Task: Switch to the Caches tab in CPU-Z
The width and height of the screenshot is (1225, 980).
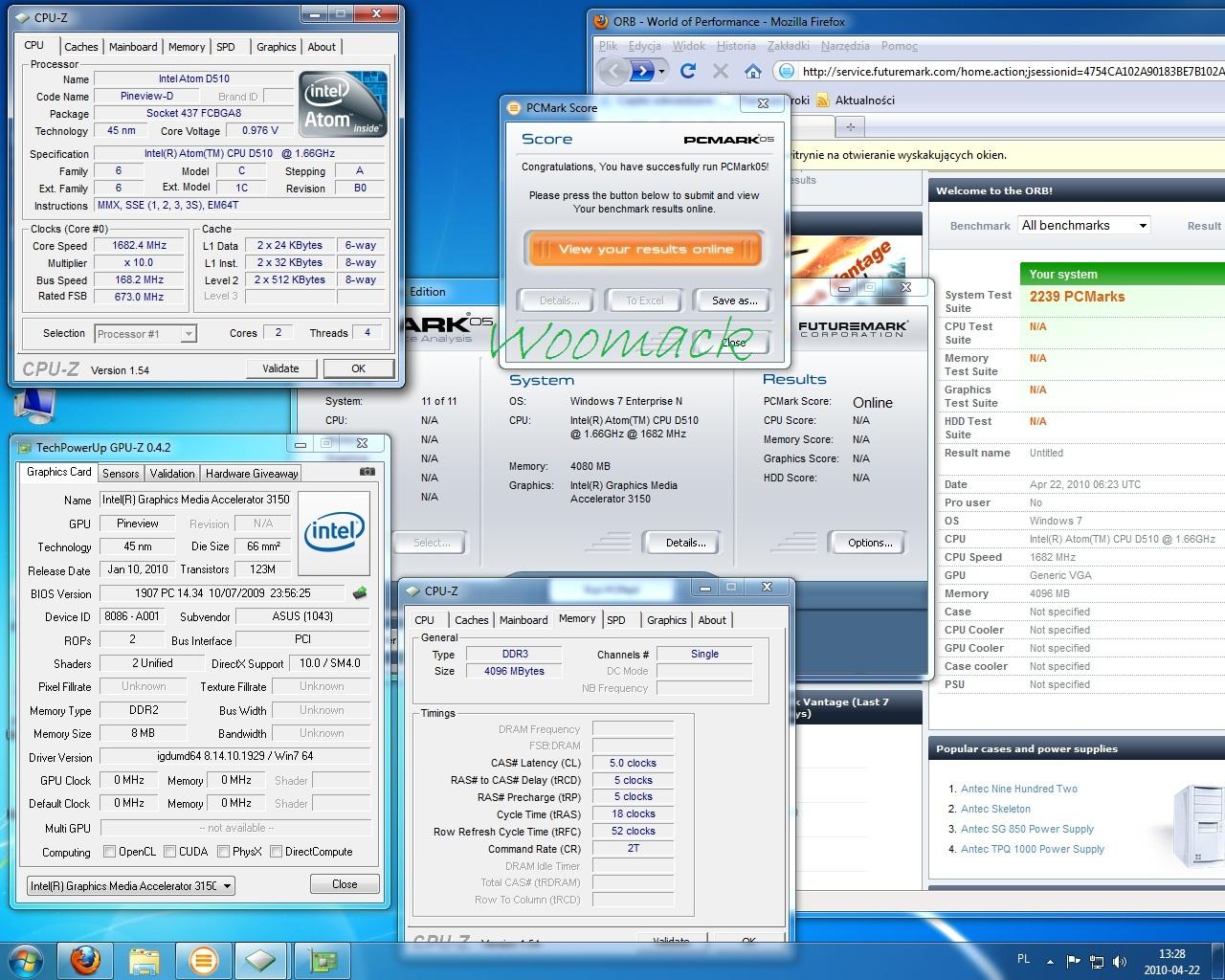Action: click(x=80, y=47)
